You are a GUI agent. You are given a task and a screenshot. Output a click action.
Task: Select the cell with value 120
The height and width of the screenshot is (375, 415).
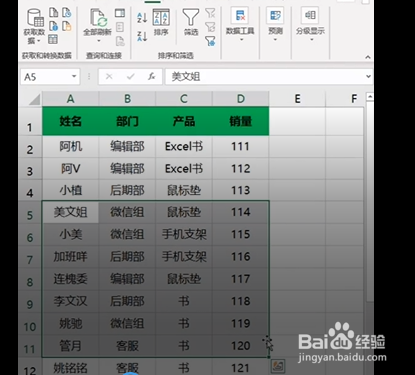click(241, 346)
